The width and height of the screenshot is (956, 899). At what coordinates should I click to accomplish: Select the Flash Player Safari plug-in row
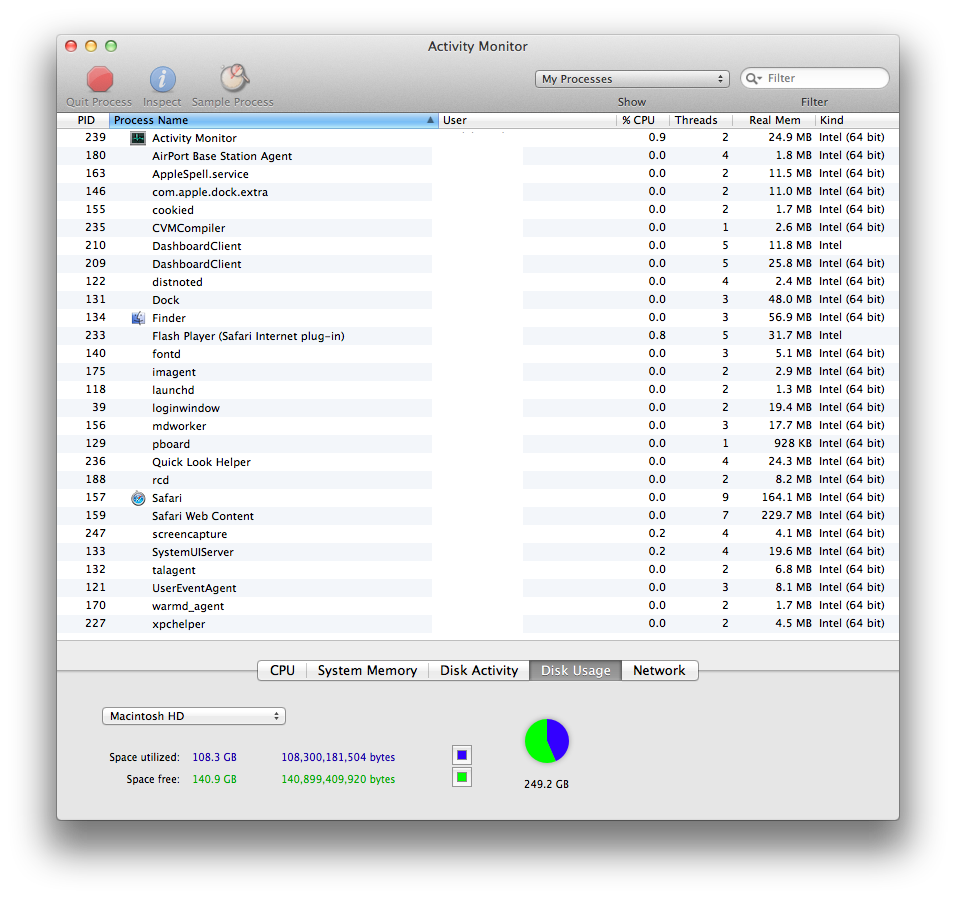pos(478,336)
